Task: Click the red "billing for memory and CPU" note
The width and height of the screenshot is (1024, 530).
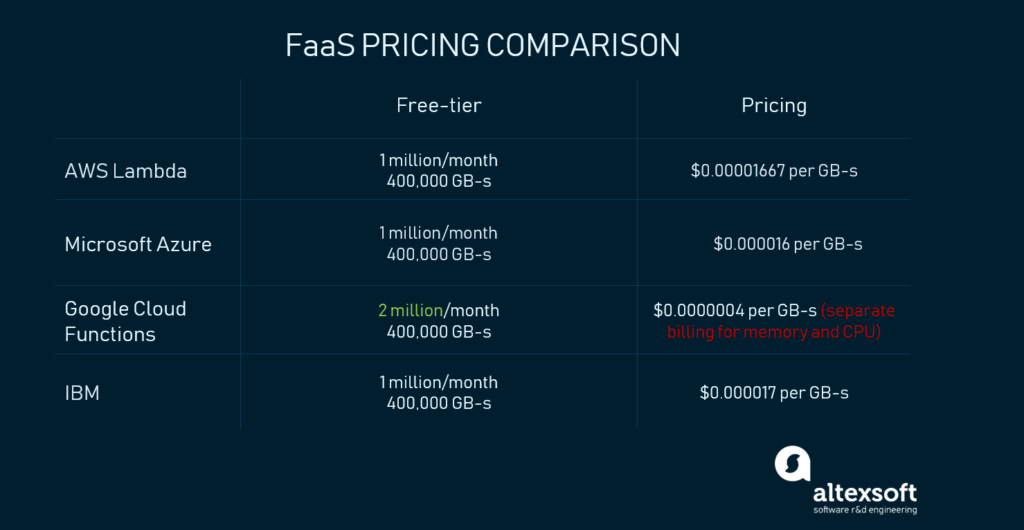Action: click(773, 331)
